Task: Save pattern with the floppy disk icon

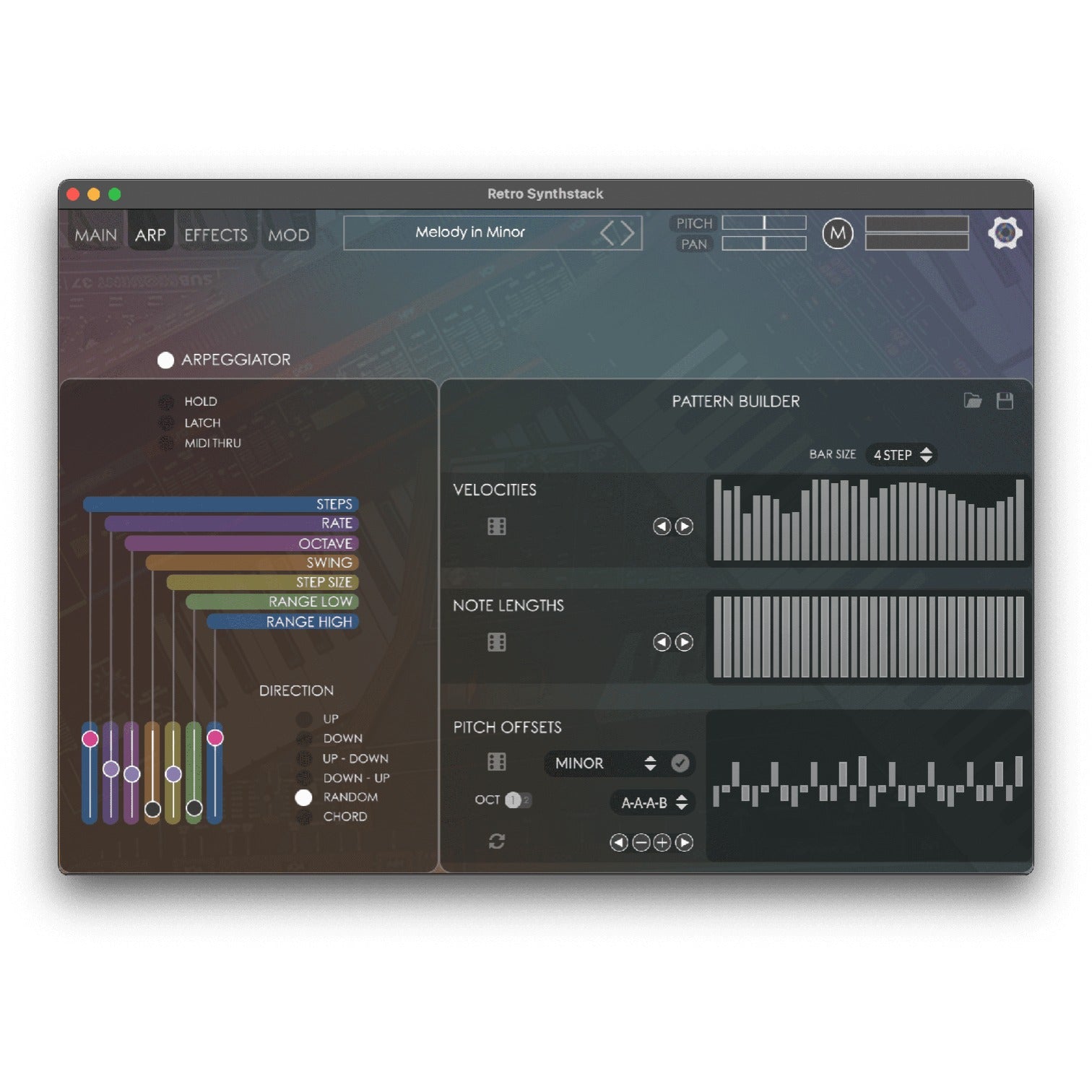Action: 1005,401
